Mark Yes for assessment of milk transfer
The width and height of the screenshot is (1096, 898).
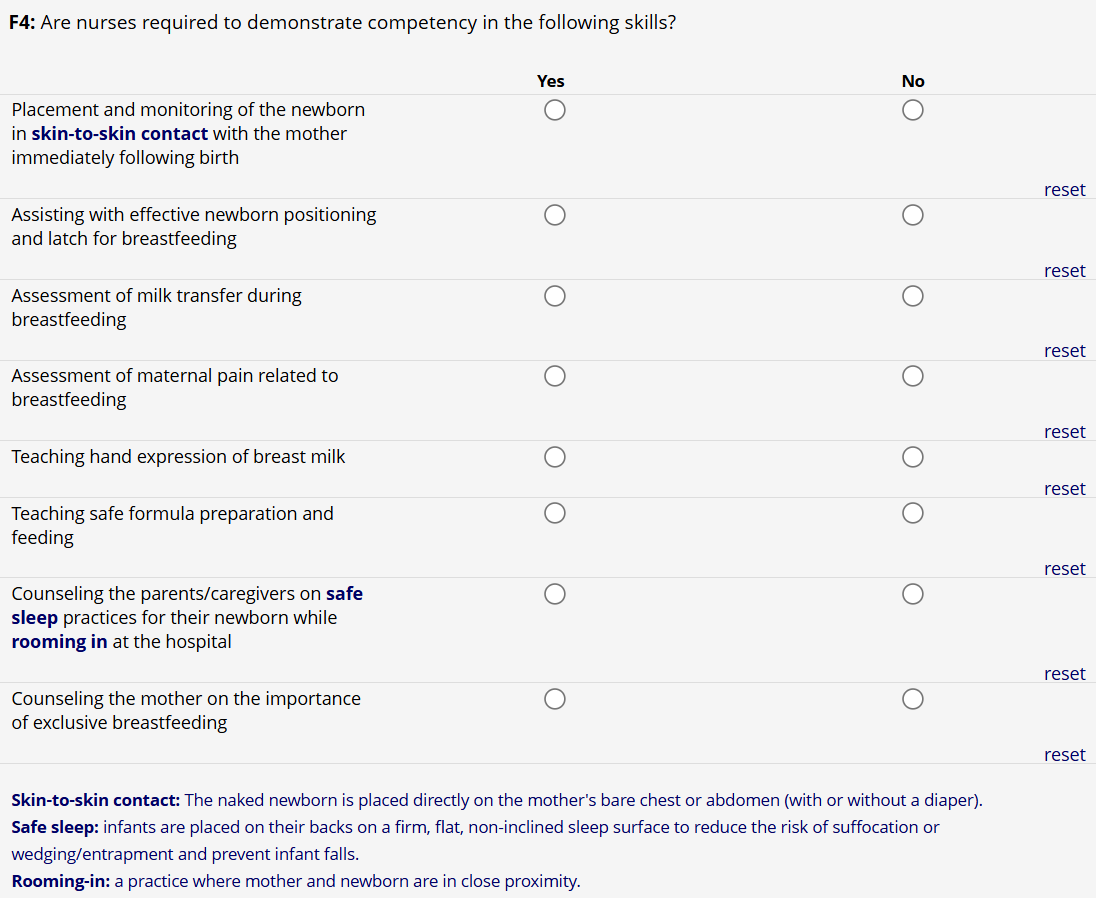[555, 296]
